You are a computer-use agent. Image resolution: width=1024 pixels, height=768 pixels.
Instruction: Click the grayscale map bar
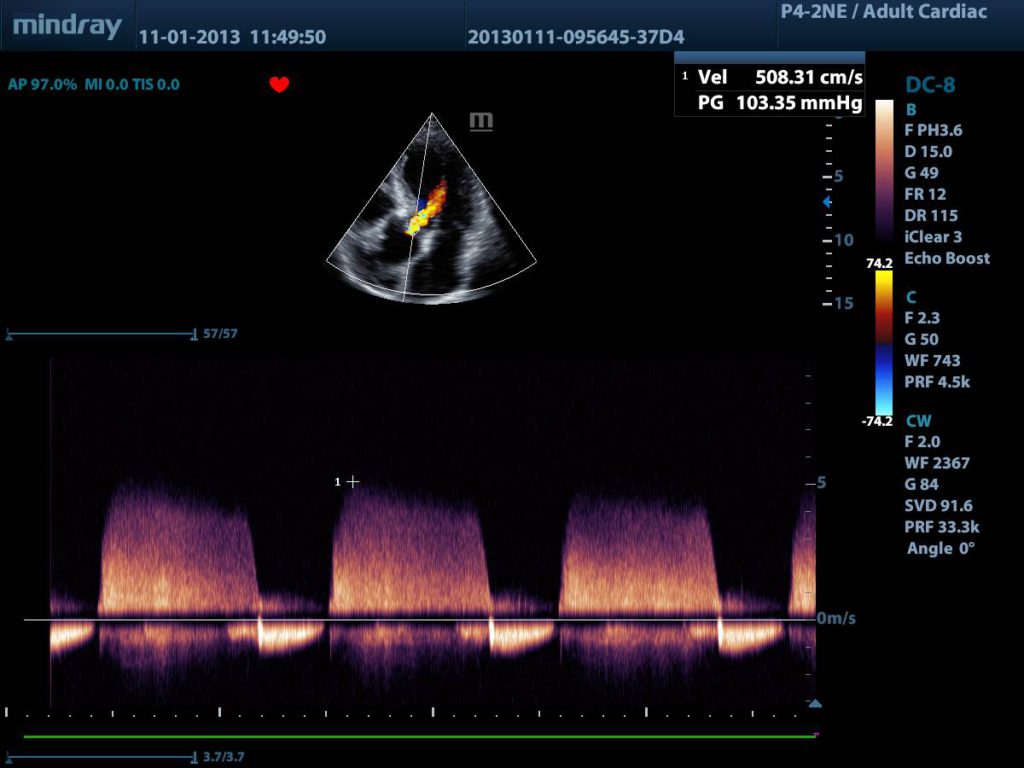pos(884,170)
